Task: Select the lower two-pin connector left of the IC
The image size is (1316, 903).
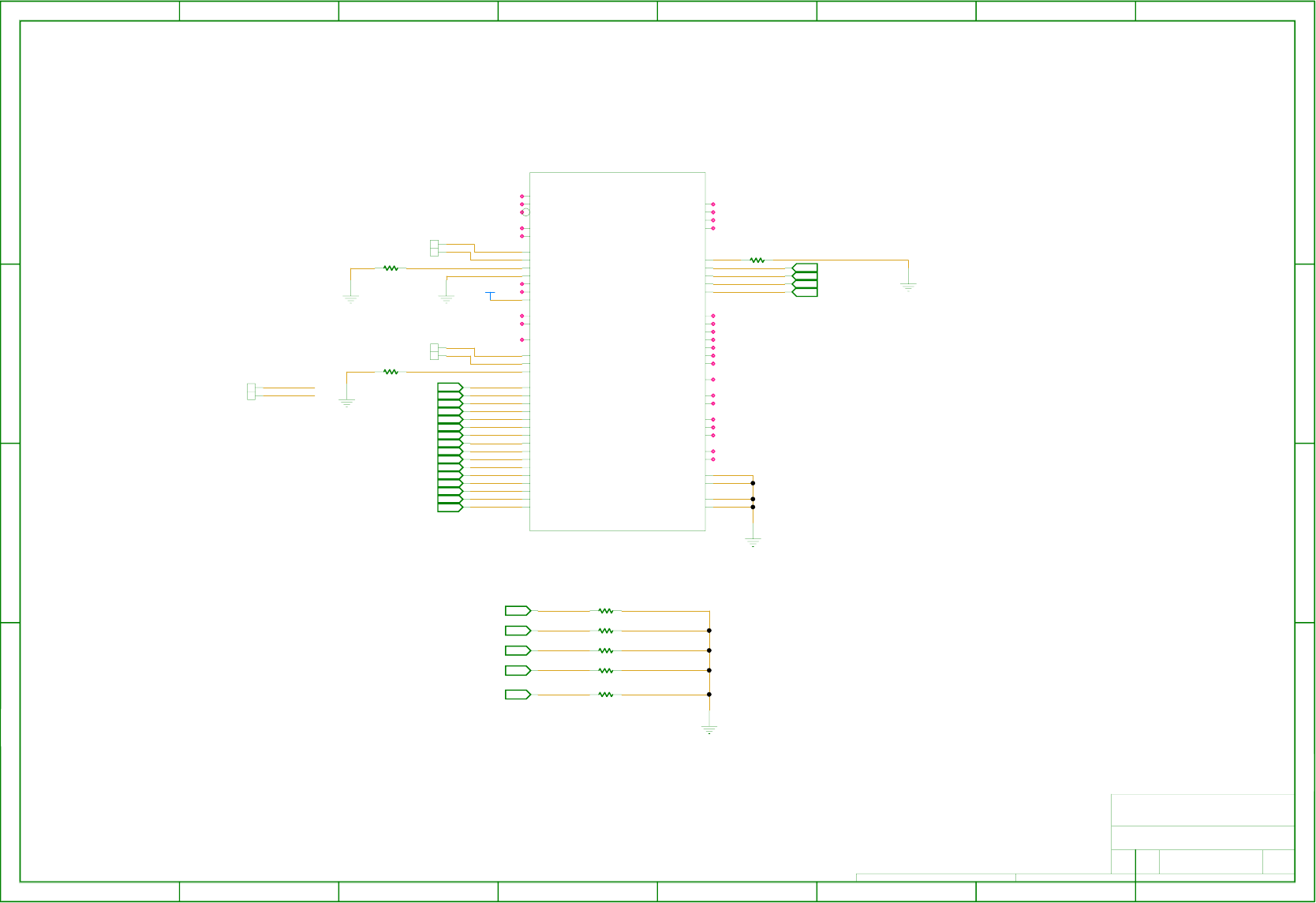Action: pos(434,351)
